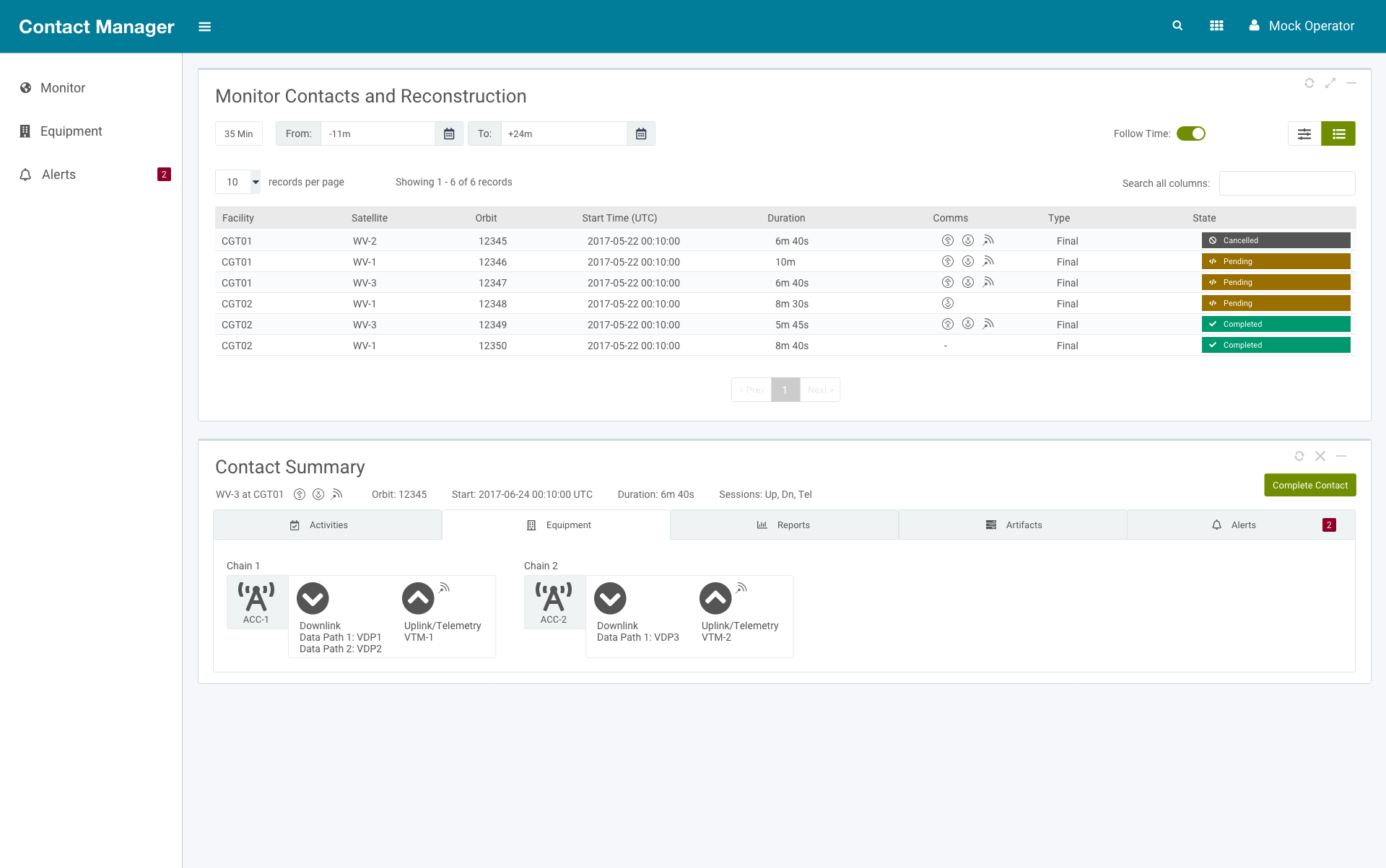Image resolution: width=1386 pixels, height=868 pixels.
Task: Switch to the Contact Summary Alerts tab
Action: [1241, 525]
